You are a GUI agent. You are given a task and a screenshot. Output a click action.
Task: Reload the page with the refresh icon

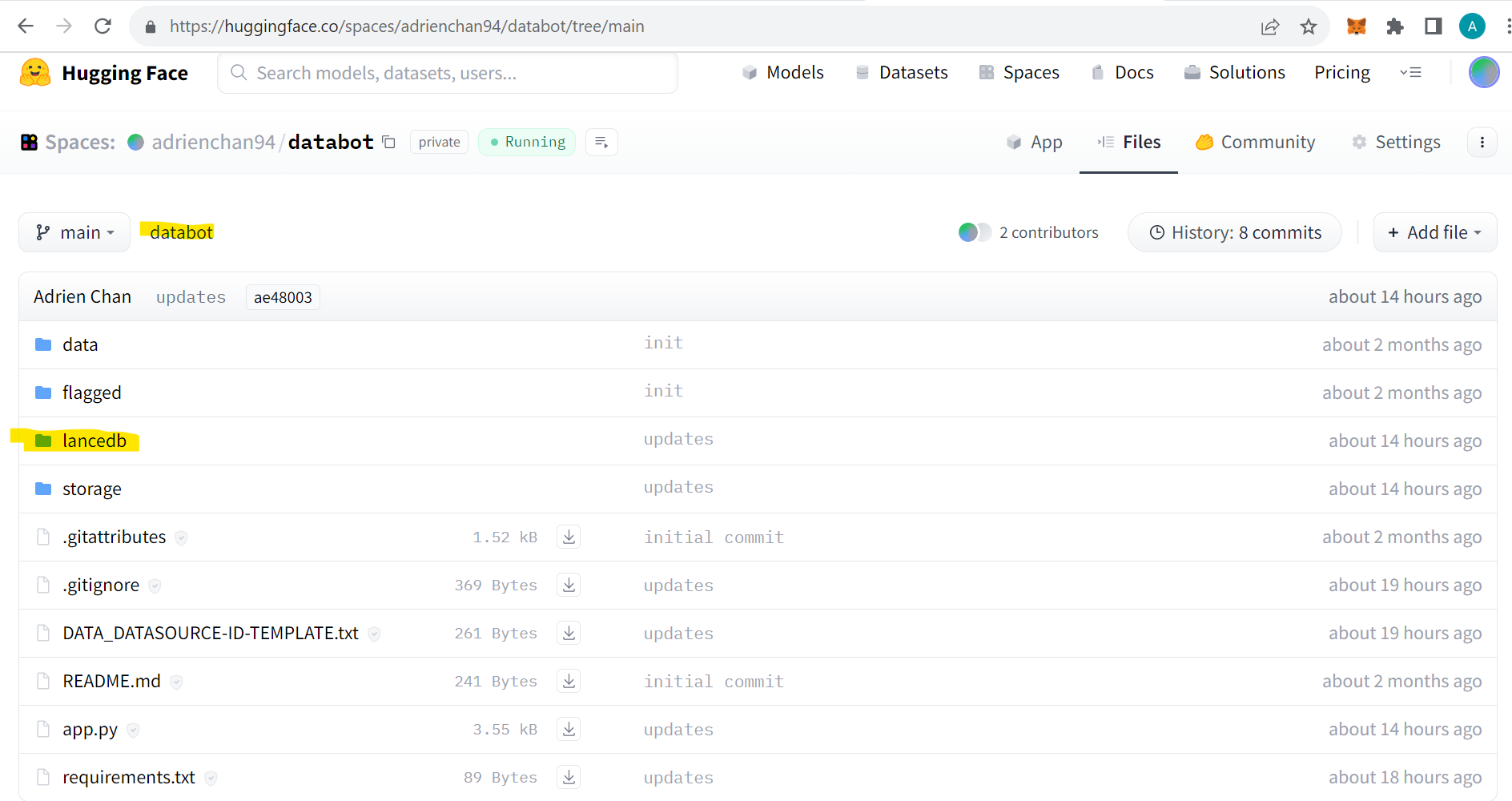coord(103,26)
